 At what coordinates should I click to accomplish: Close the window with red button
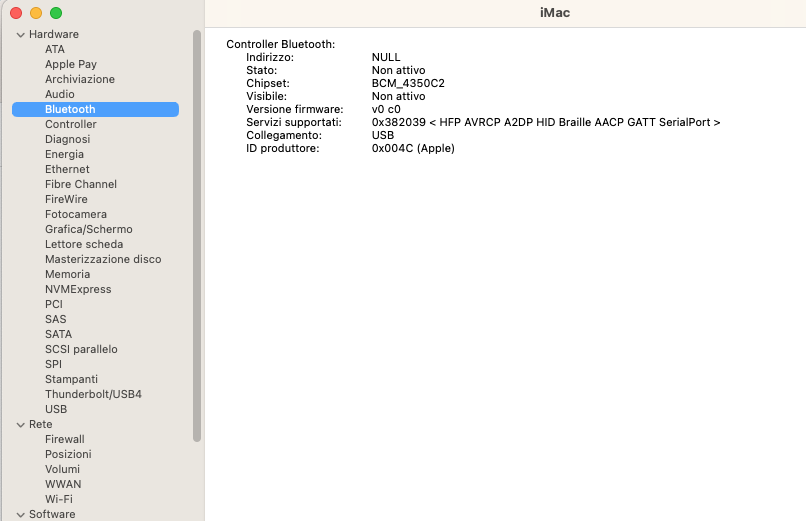click(16, 13)
